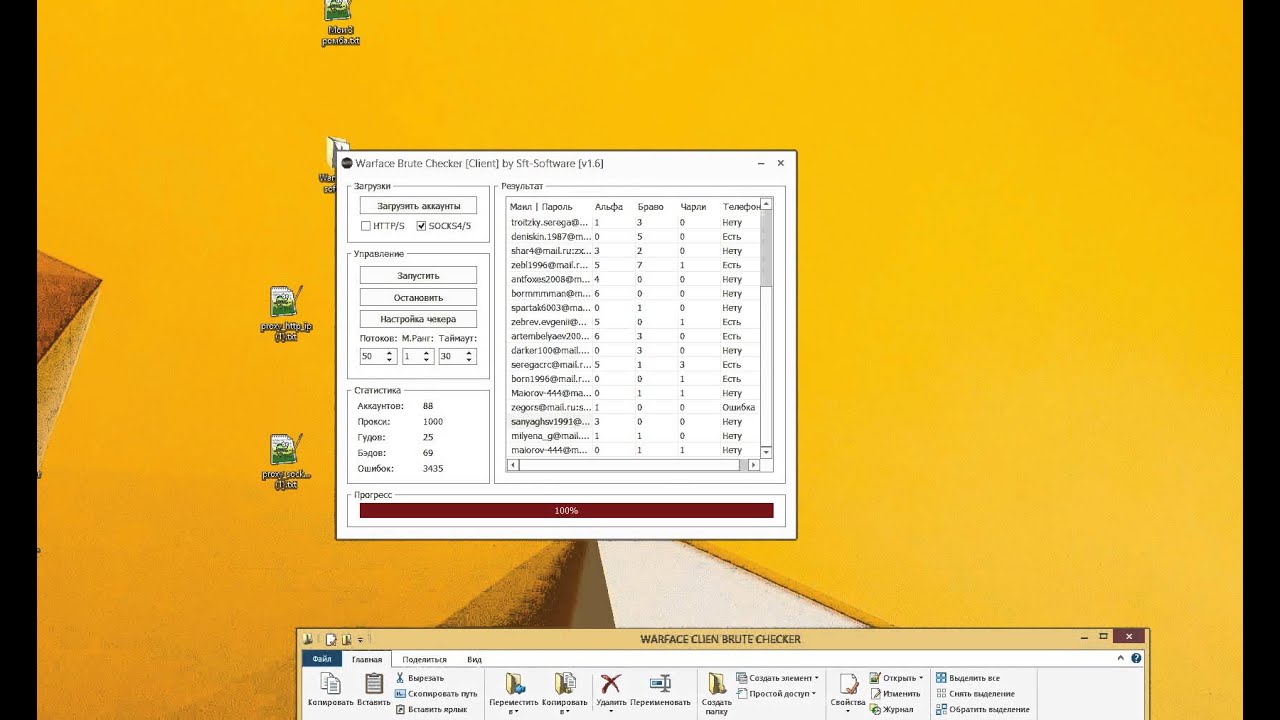Click the Вставить clipboard icon in ribbon
The image size is (1280, 720).
tap(374, 684)
